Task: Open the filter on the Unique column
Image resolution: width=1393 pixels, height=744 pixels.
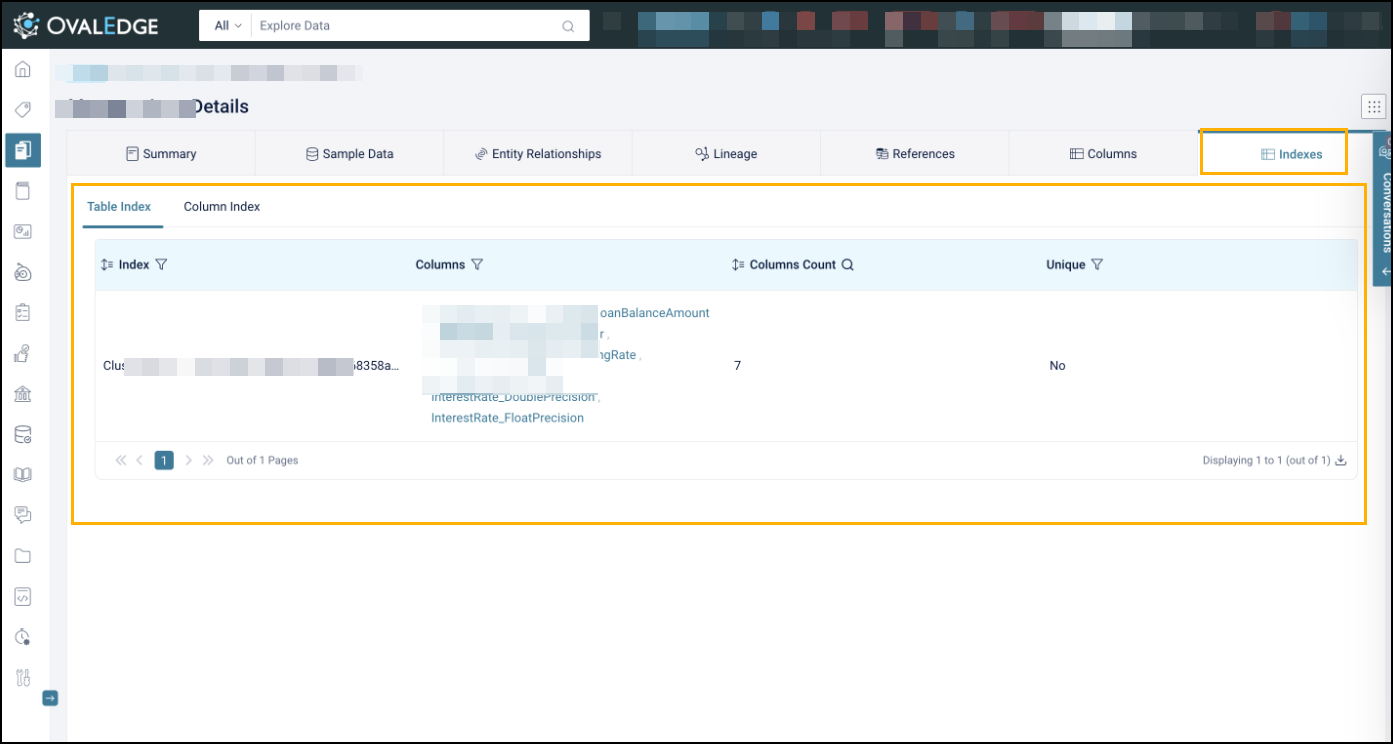Action: 1097,265
